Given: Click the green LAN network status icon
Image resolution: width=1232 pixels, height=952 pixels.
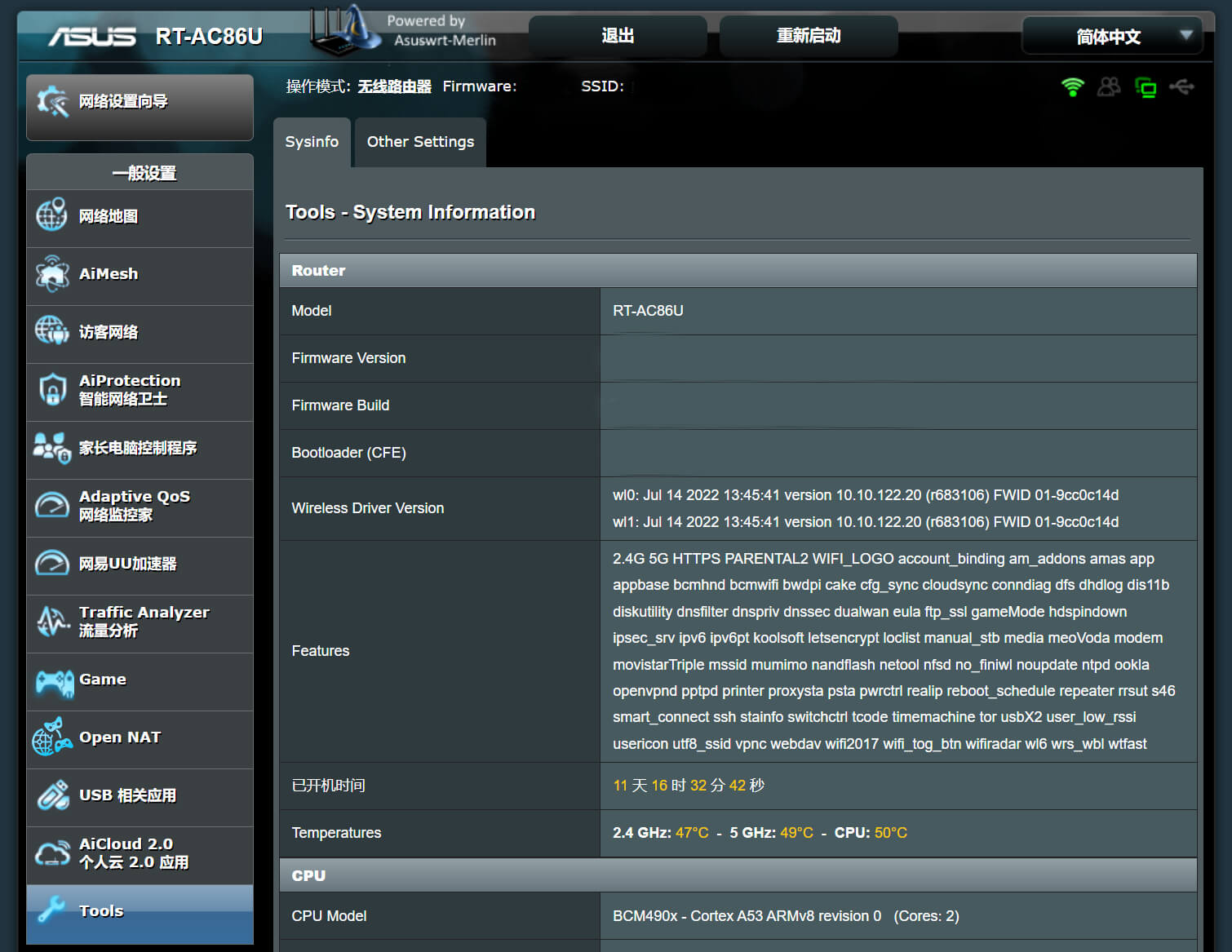Looking at the screenshot, I should 1146,87.
